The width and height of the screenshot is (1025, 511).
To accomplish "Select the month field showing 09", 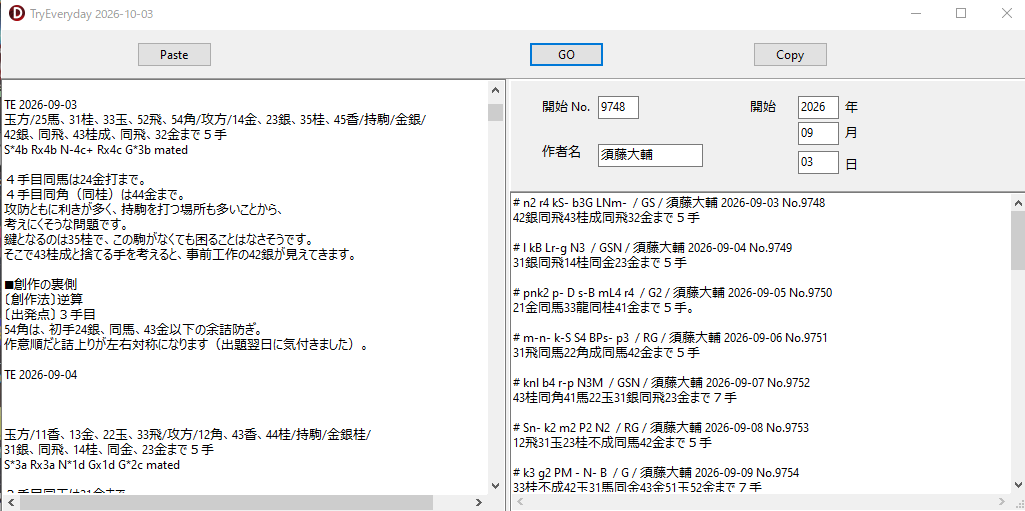I will click(x=818, y=134).
